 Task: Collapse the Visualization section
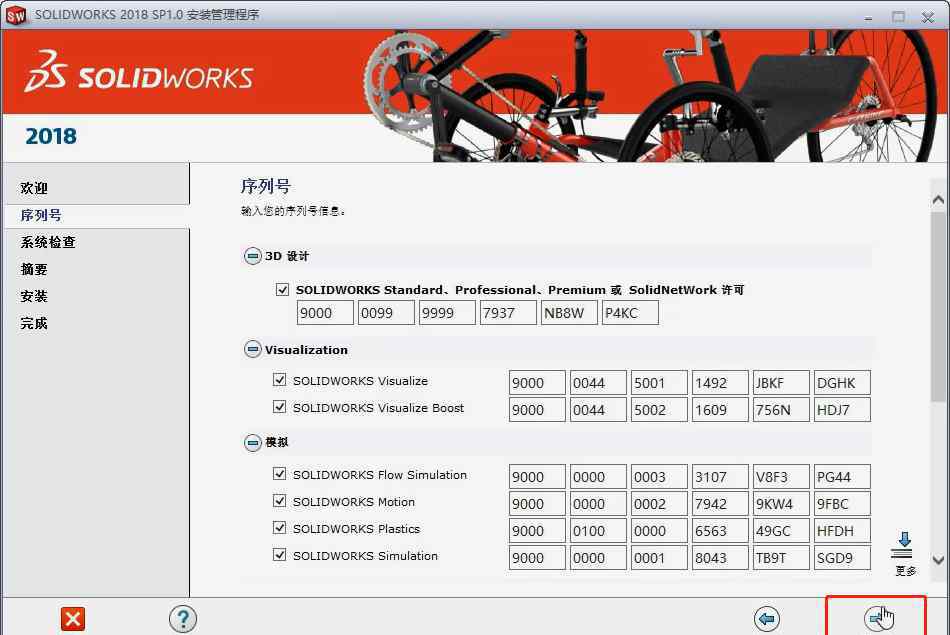click(252, 350)
